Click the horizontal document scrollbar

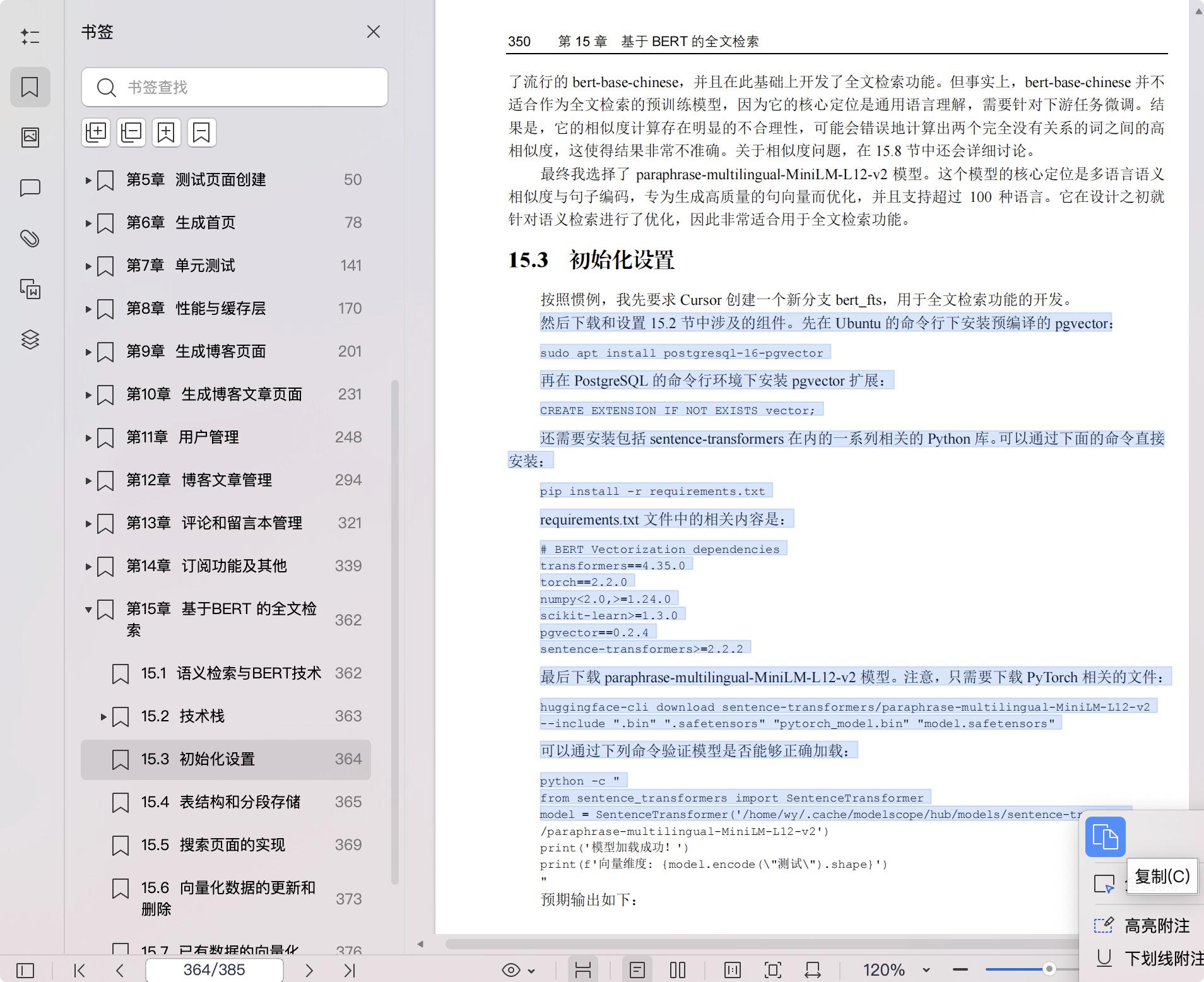(x=762, y=944)
